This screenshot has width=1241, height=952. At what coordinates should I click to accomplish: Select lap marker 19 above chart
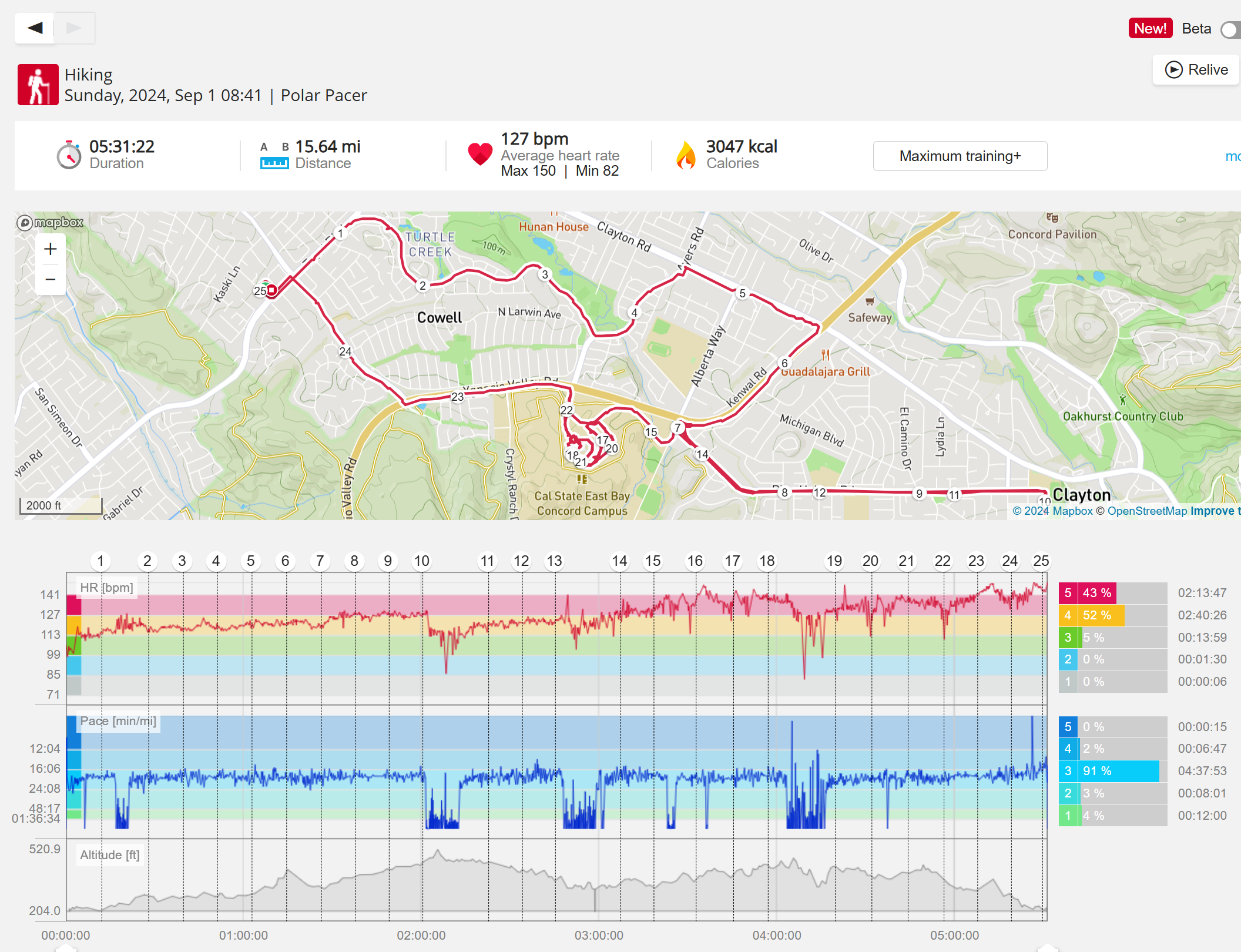click(x=834, y=561)
